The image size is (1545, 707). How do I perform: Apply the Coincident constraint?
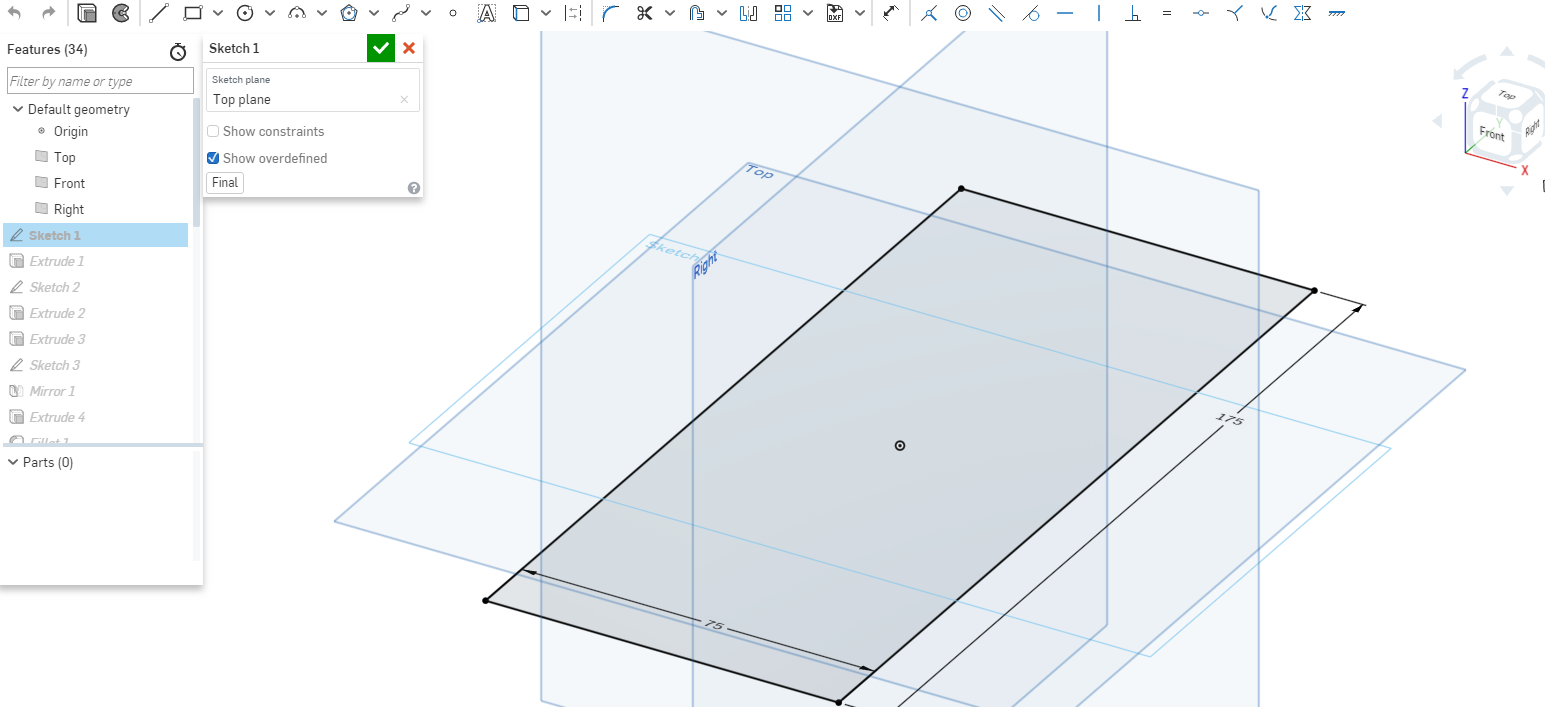pyautogui.click(x=929, y=13)
